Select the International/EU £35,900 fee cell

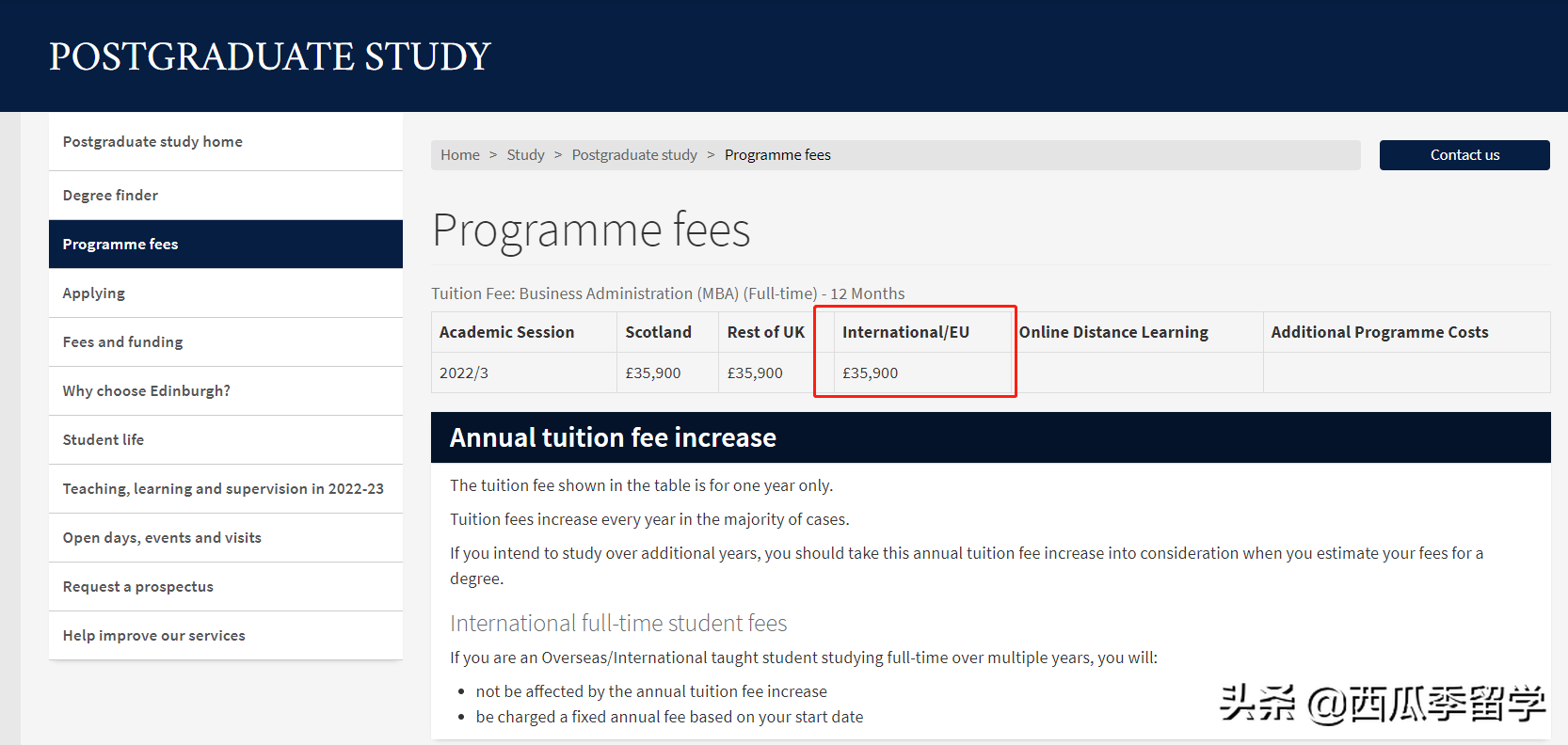click(871, 373)
